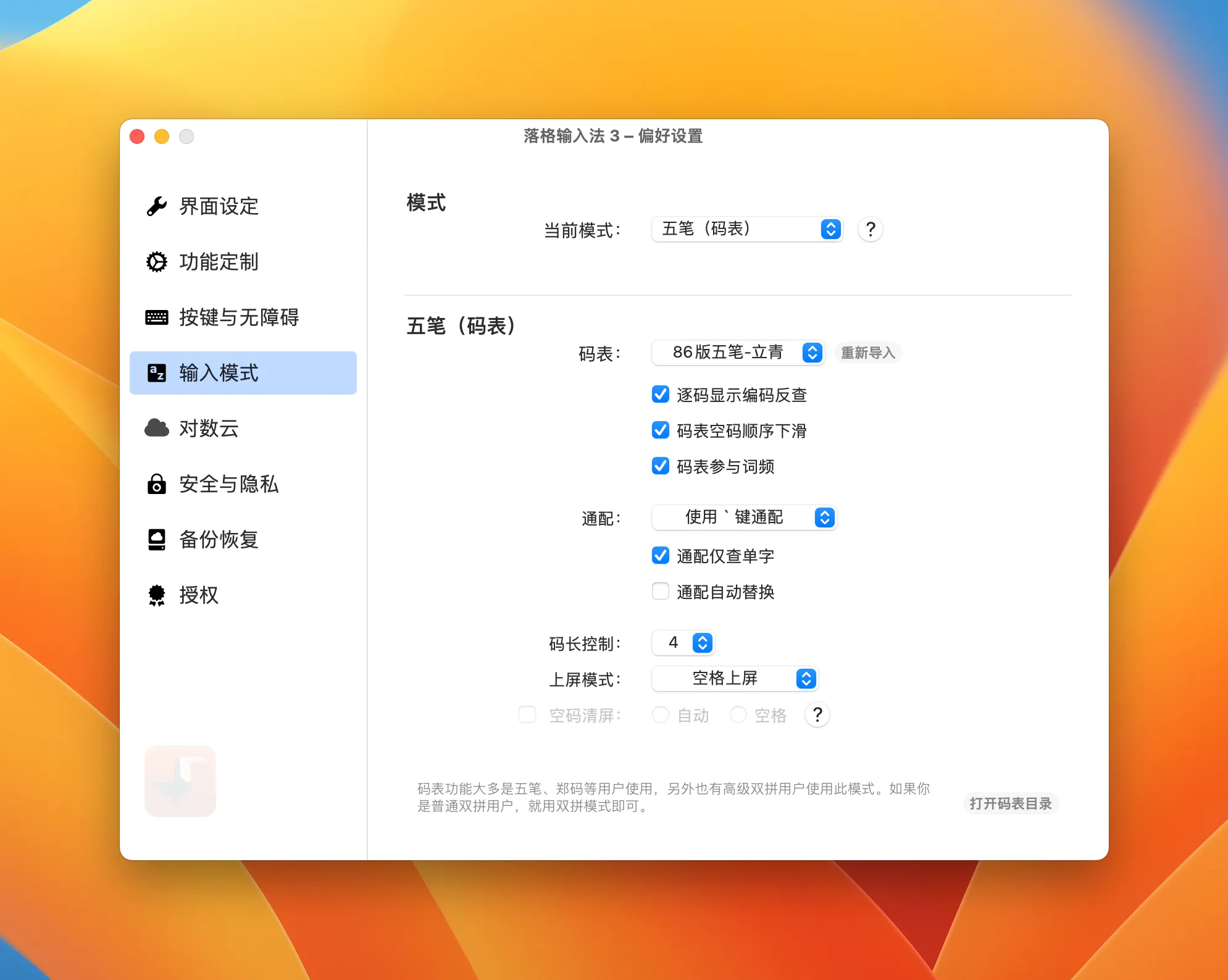The width and height of the screenshot is (1228, 980).
Task: Open the 当前模式 dropdown
Action: (x=747, y=229)
